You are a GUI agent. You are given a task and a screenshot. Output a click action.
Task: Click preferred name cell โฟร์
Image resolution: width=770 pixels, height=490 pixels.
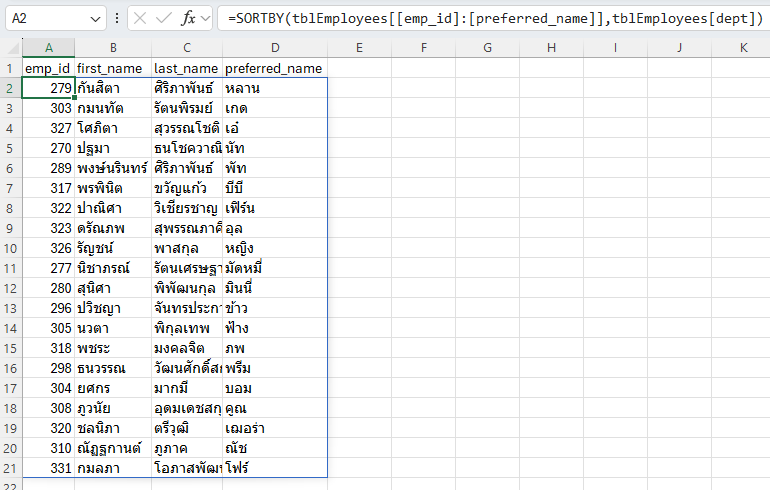tap(275, 468)
